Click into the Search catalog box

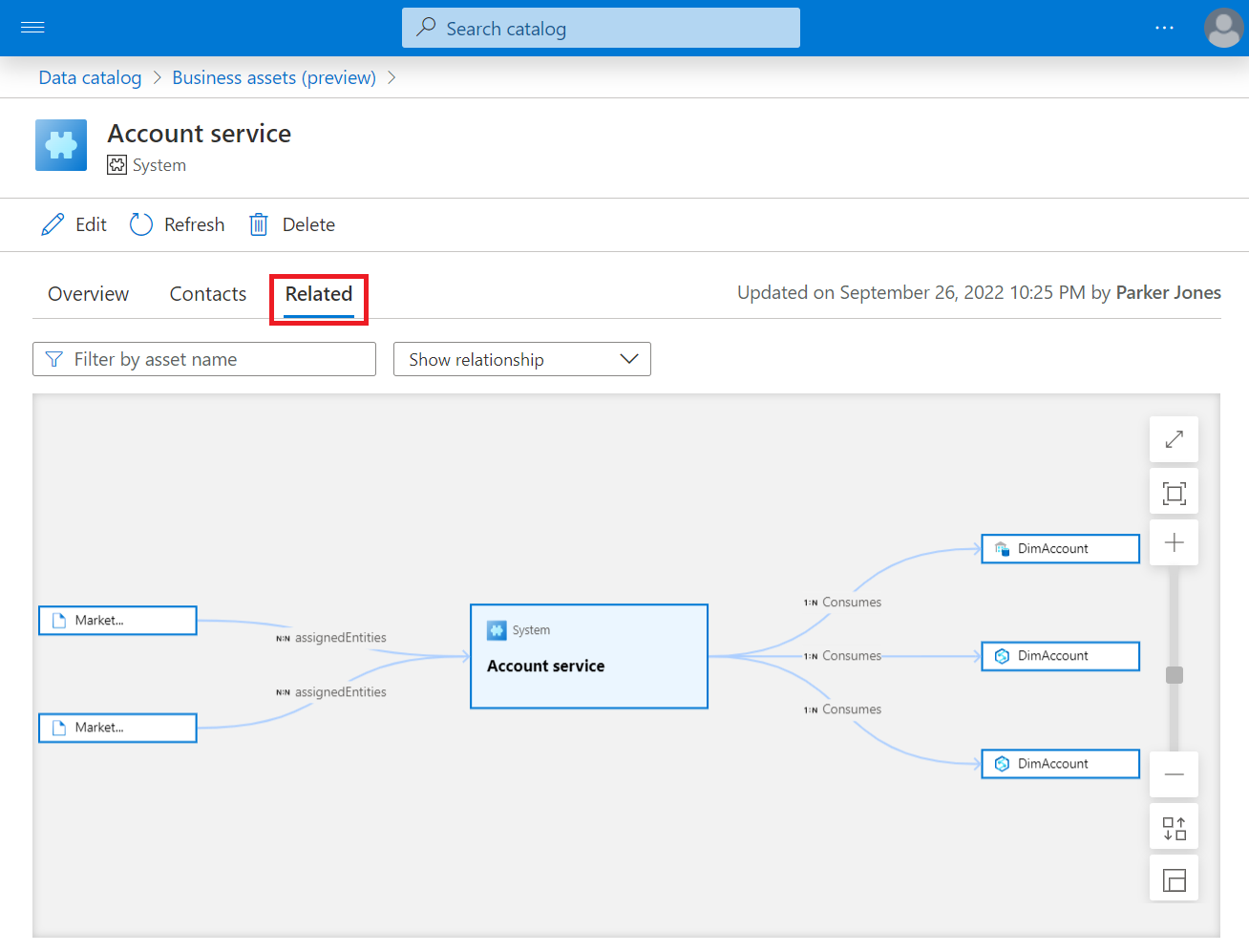(x=601, y=28)
